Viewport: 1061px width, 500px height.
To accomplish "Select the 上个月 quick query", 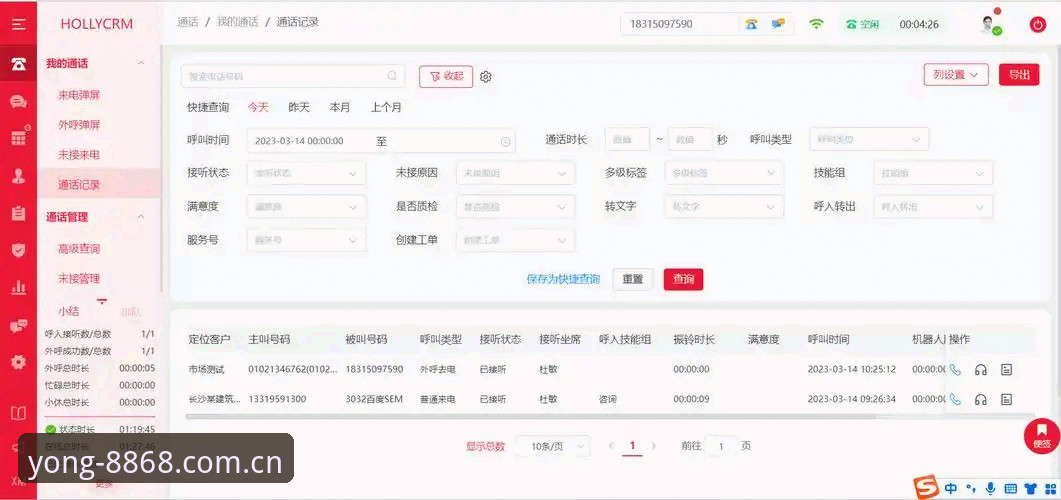I will tap(386, 107).
